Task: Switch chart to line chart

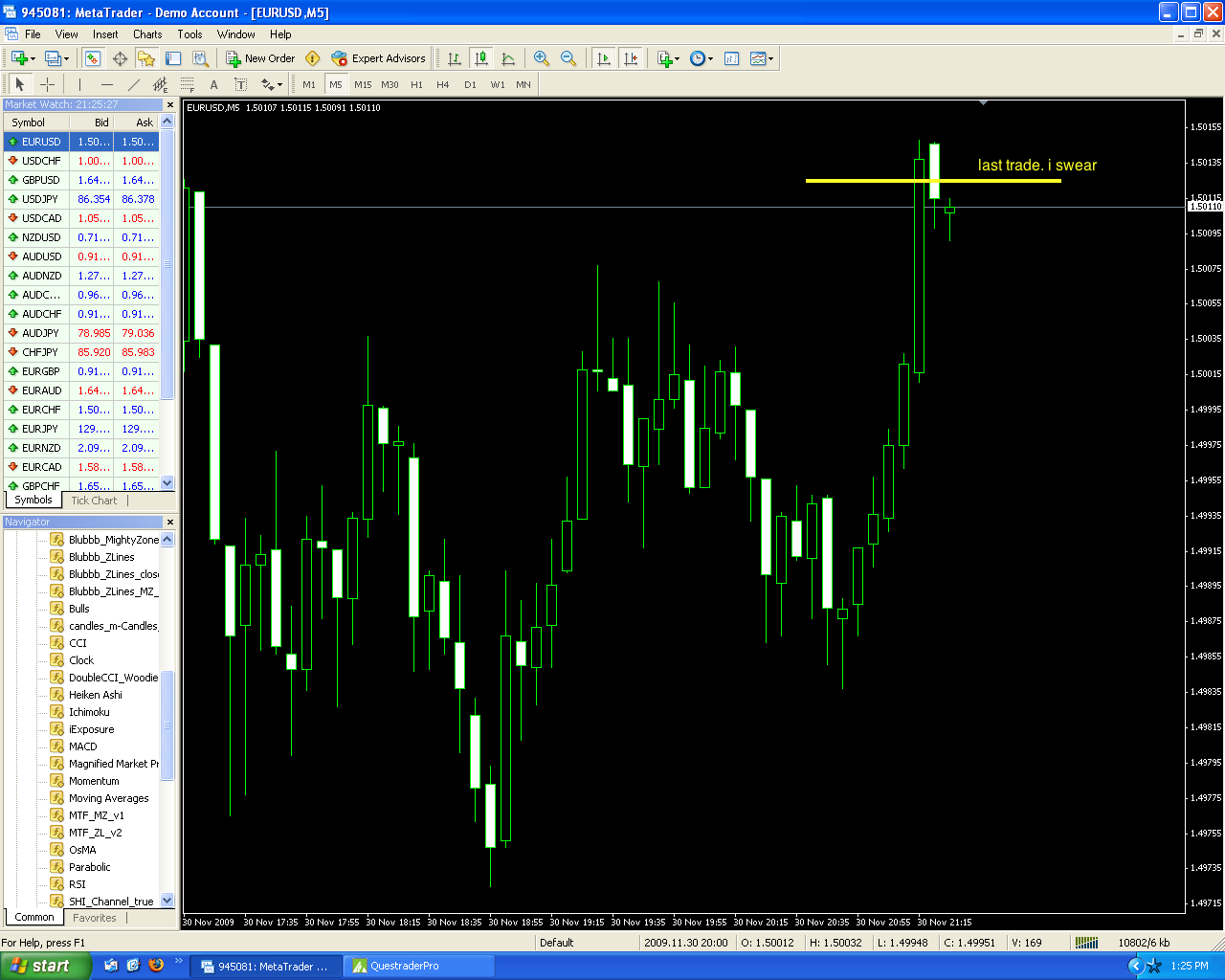Action: tap(508, 58)
